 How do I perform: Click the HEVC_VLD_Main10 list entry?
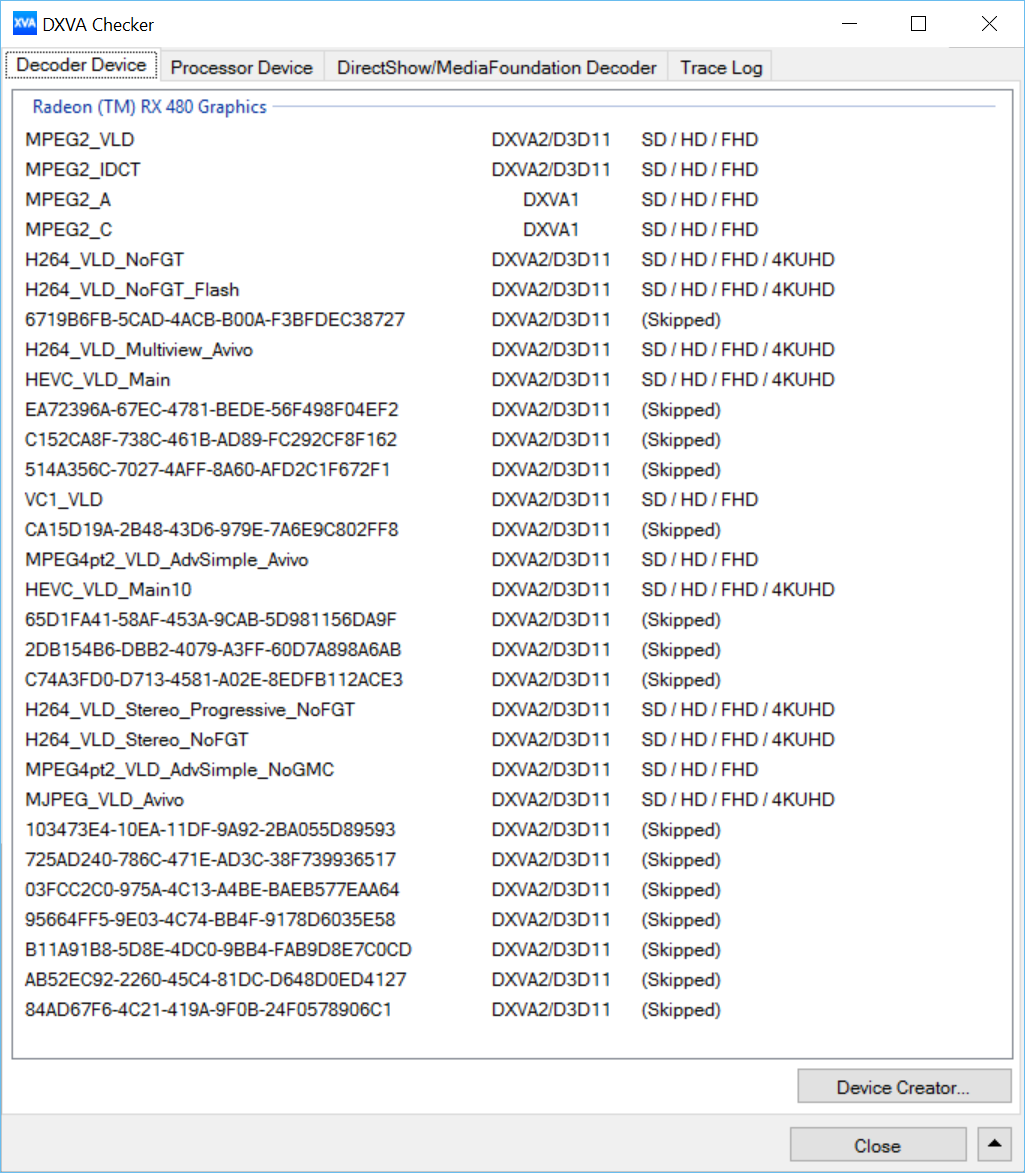click(x=108, y=590)
